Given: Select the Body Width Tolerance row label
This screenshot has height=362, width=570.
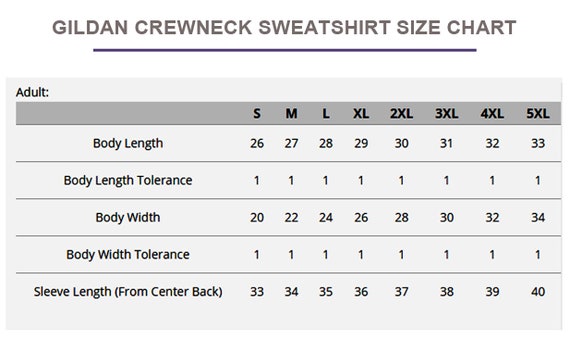Looking at the screenshot, I should [x=128, y=255].
